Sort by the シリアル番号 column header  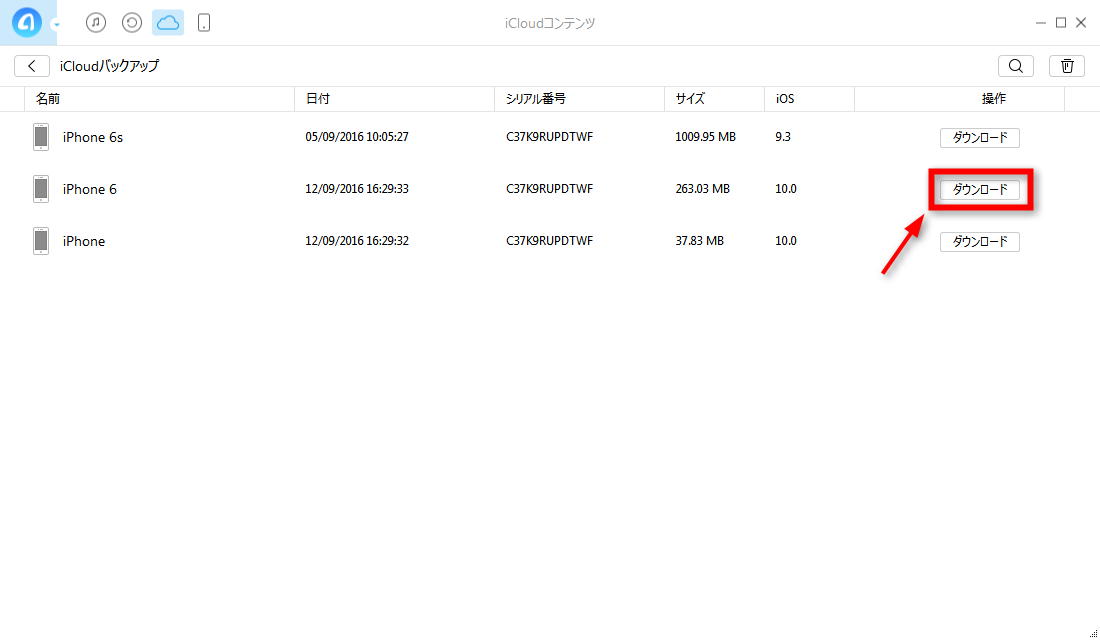pos(579,99)
